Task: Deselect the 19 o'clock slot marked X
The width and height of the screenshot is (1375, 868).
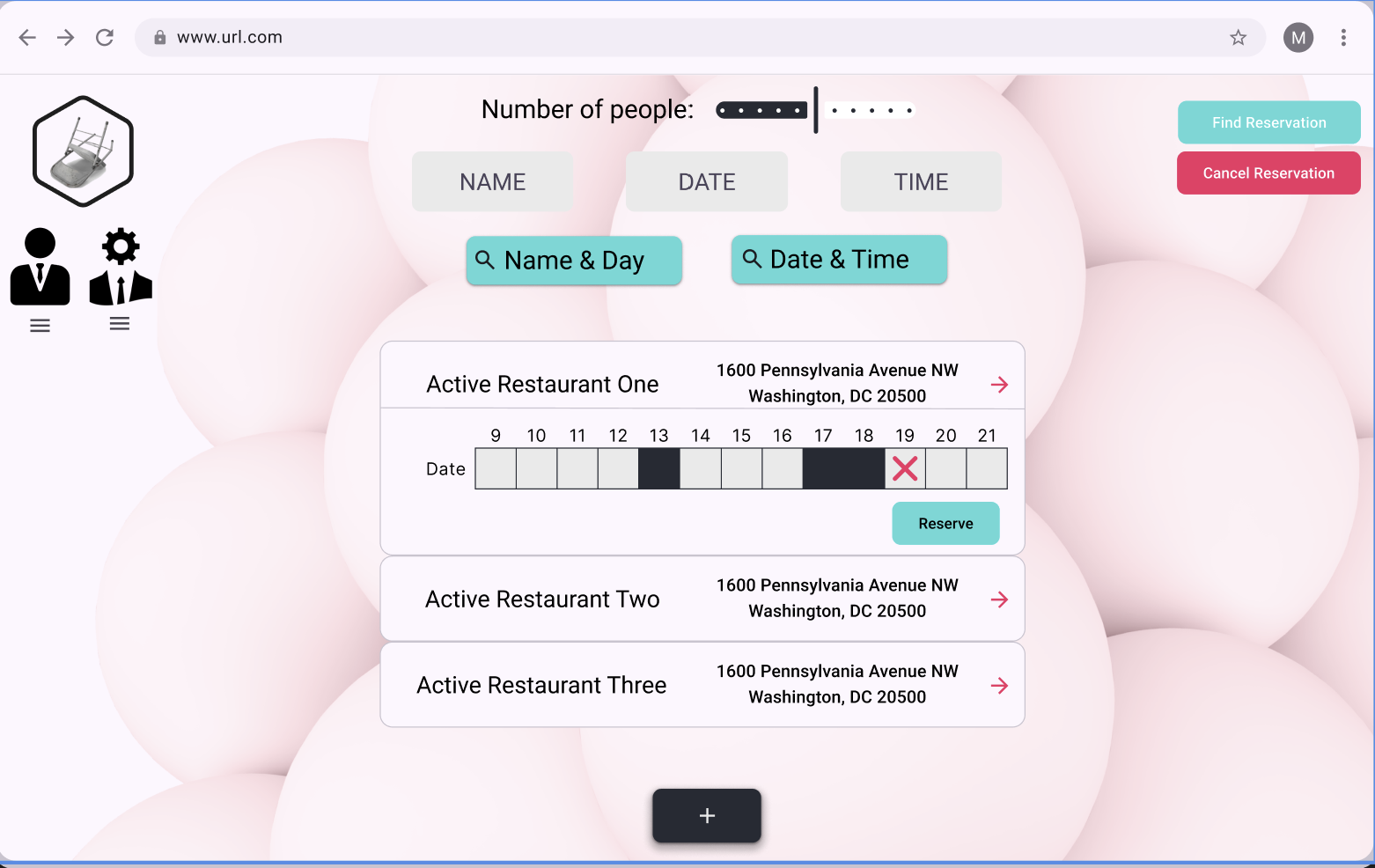Action: click(x=905, y=468)
